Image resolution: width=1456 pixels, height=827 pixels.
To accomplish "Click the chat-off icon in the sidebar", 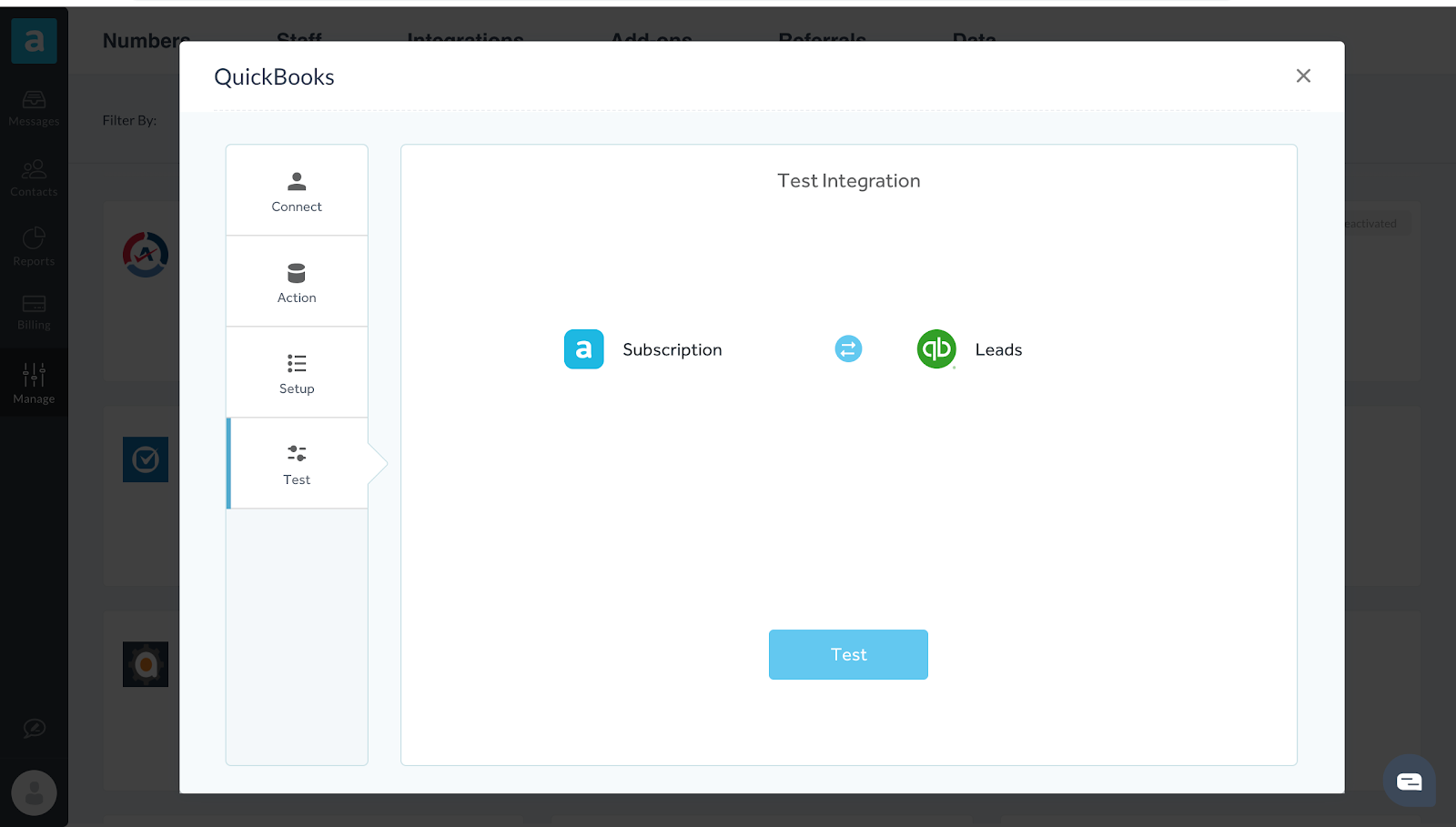I will click(x=34, y=728).
